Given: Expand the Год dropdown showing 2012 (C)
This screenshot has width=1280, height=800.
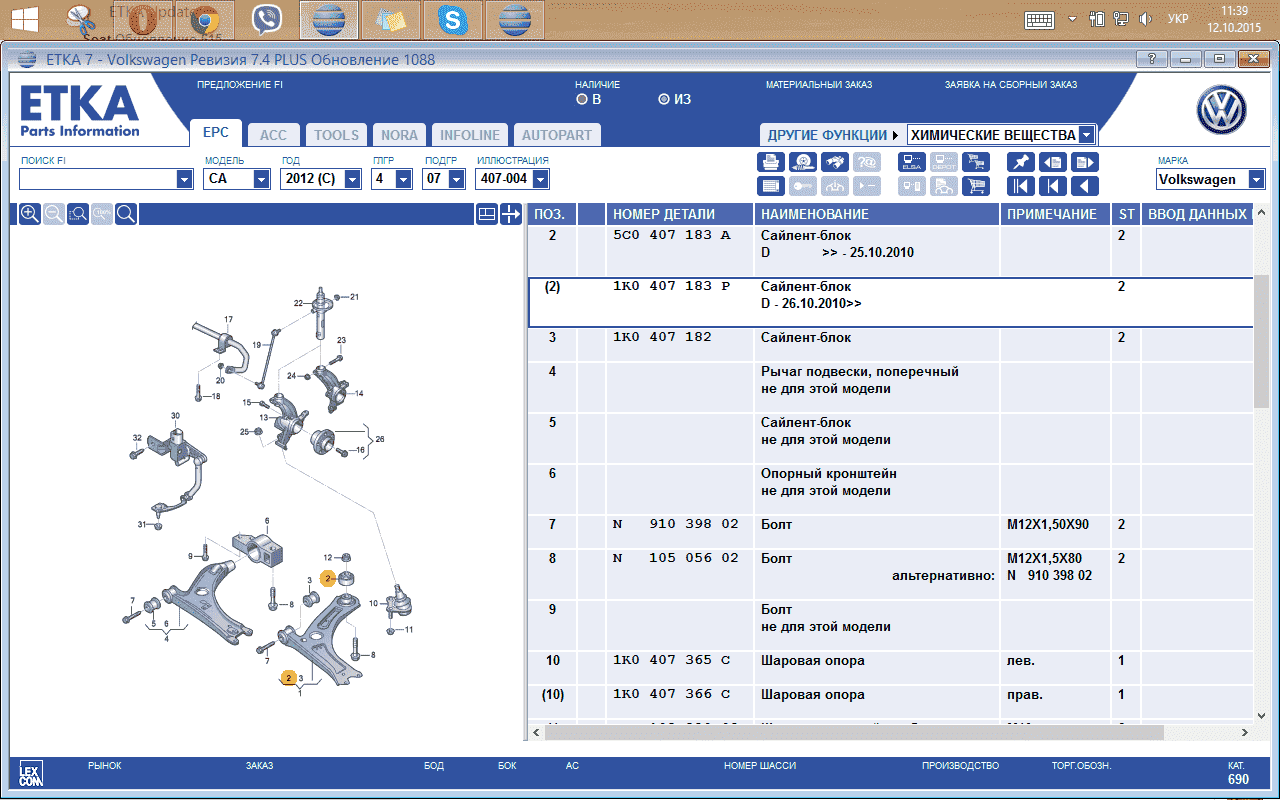Looking at the screenshot, I should (x=352, y=179).
